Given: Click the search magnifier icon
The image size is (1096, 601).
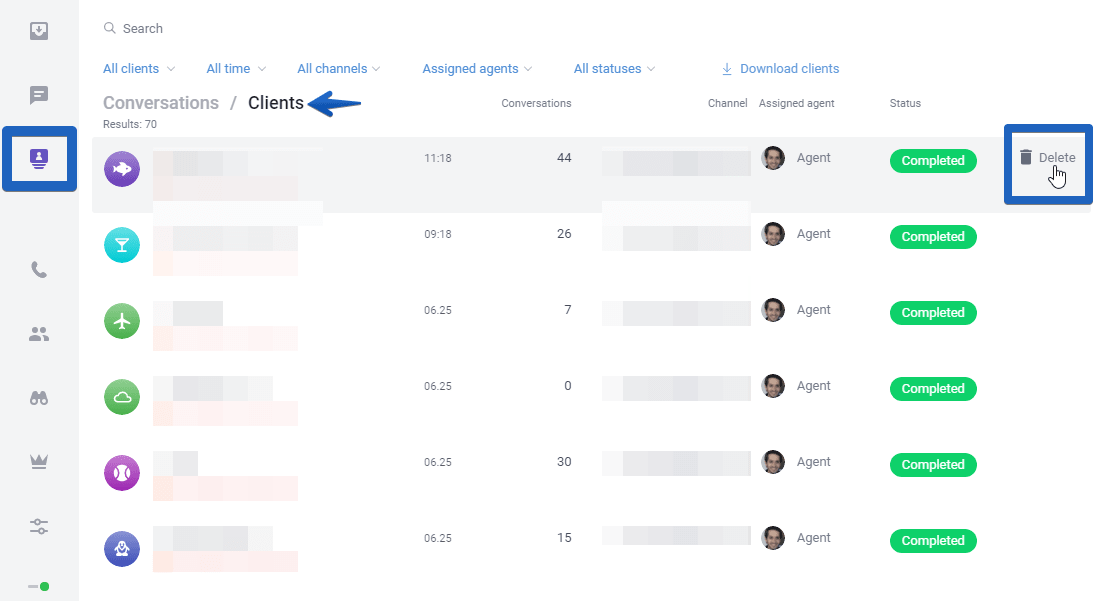Looking at the screenshot, I should coord(109,28).
